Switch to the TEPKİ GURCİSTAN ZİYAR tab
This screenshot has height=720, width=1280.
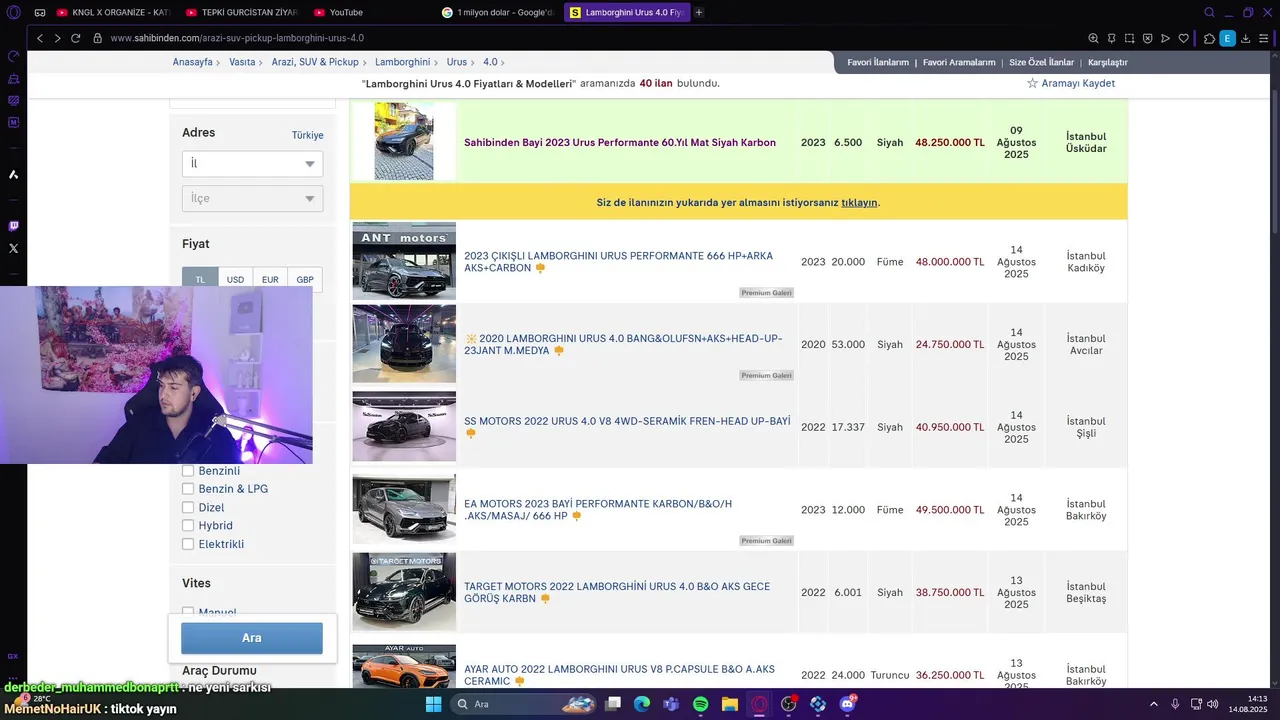tap(243, 12)
